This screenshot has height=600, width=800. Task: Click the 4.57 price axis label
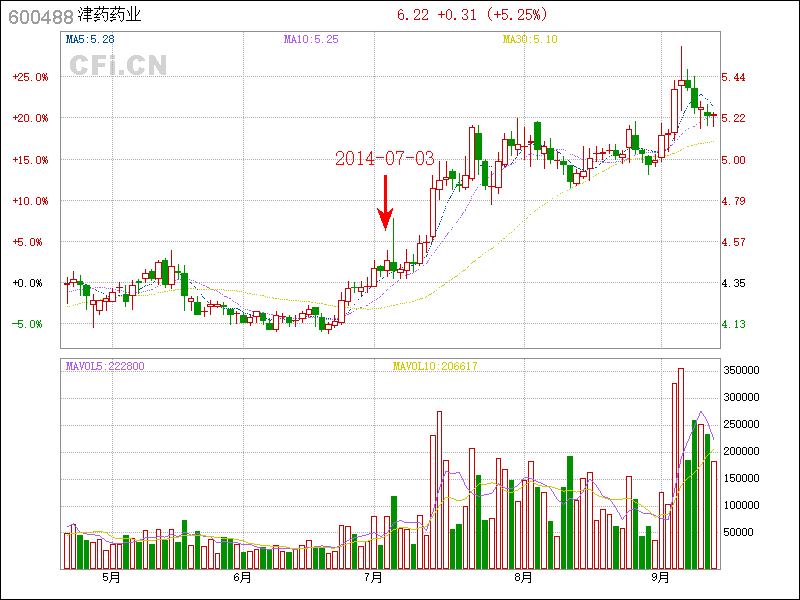(x=733, y=242)
